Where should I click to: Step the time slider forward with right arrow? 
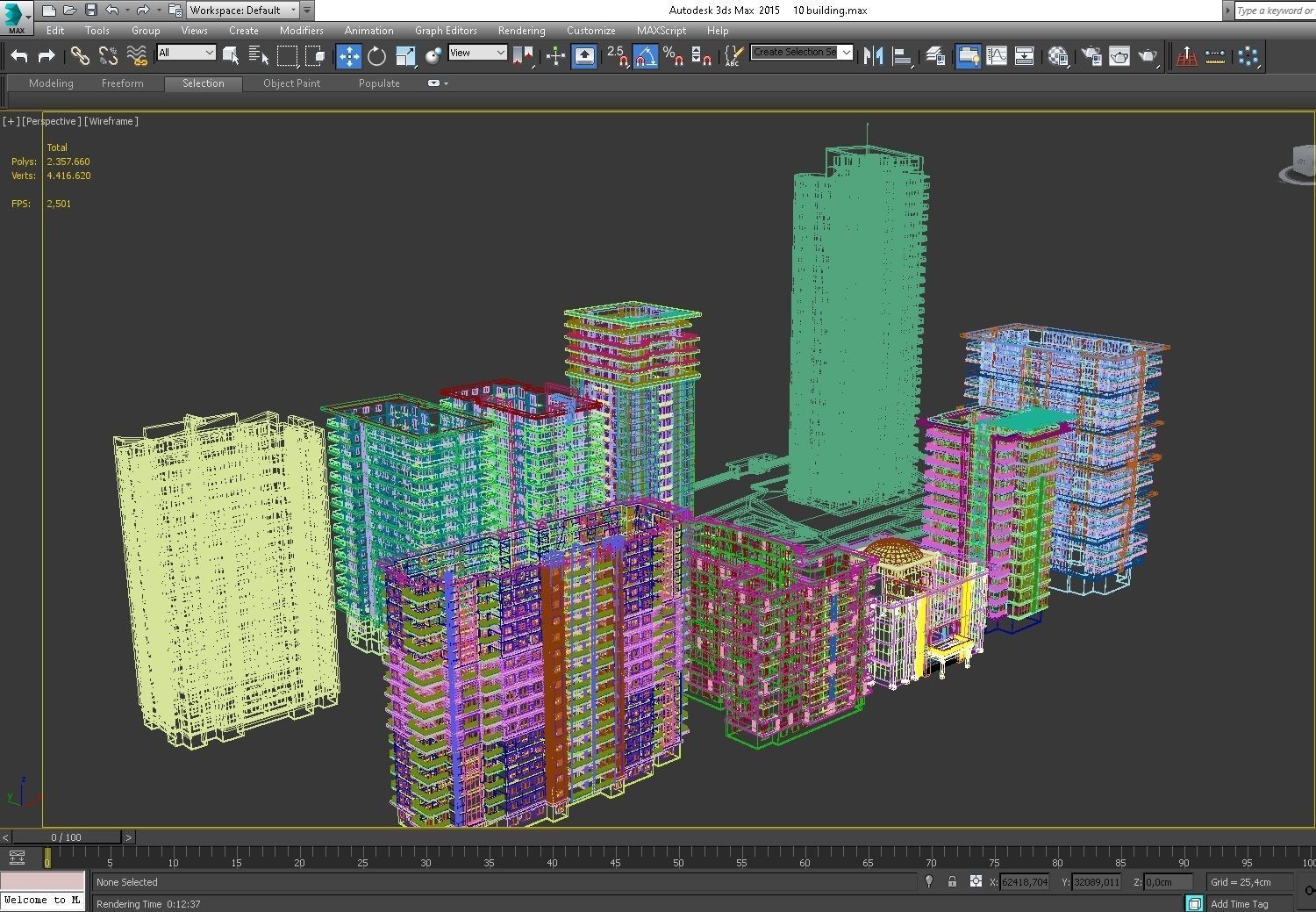128,837
